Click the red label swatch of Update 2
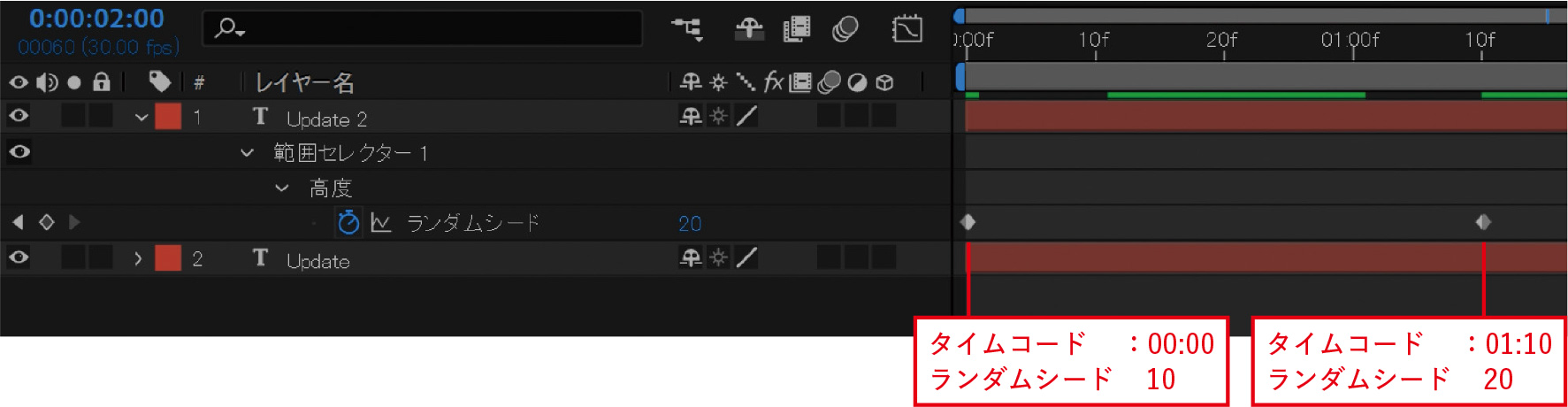The image size is (1568, 407). coord(168,116)
